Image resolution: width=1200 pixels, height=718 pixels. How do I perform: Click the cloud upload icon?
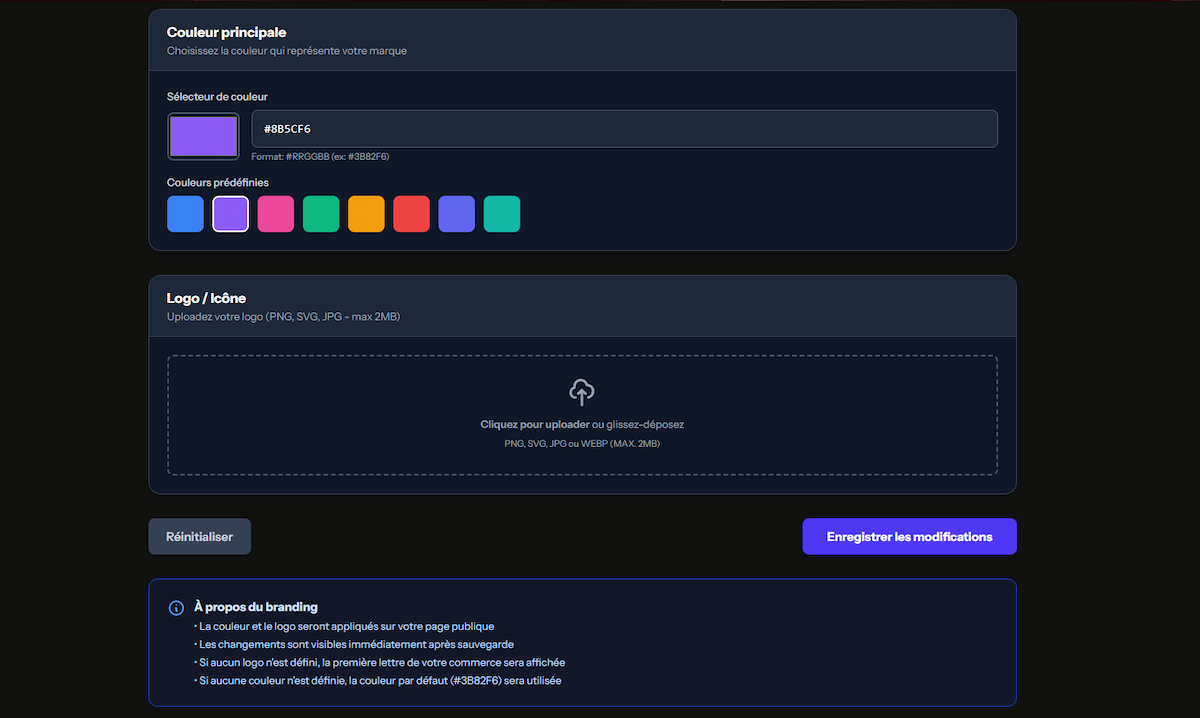tap(582, 392)
